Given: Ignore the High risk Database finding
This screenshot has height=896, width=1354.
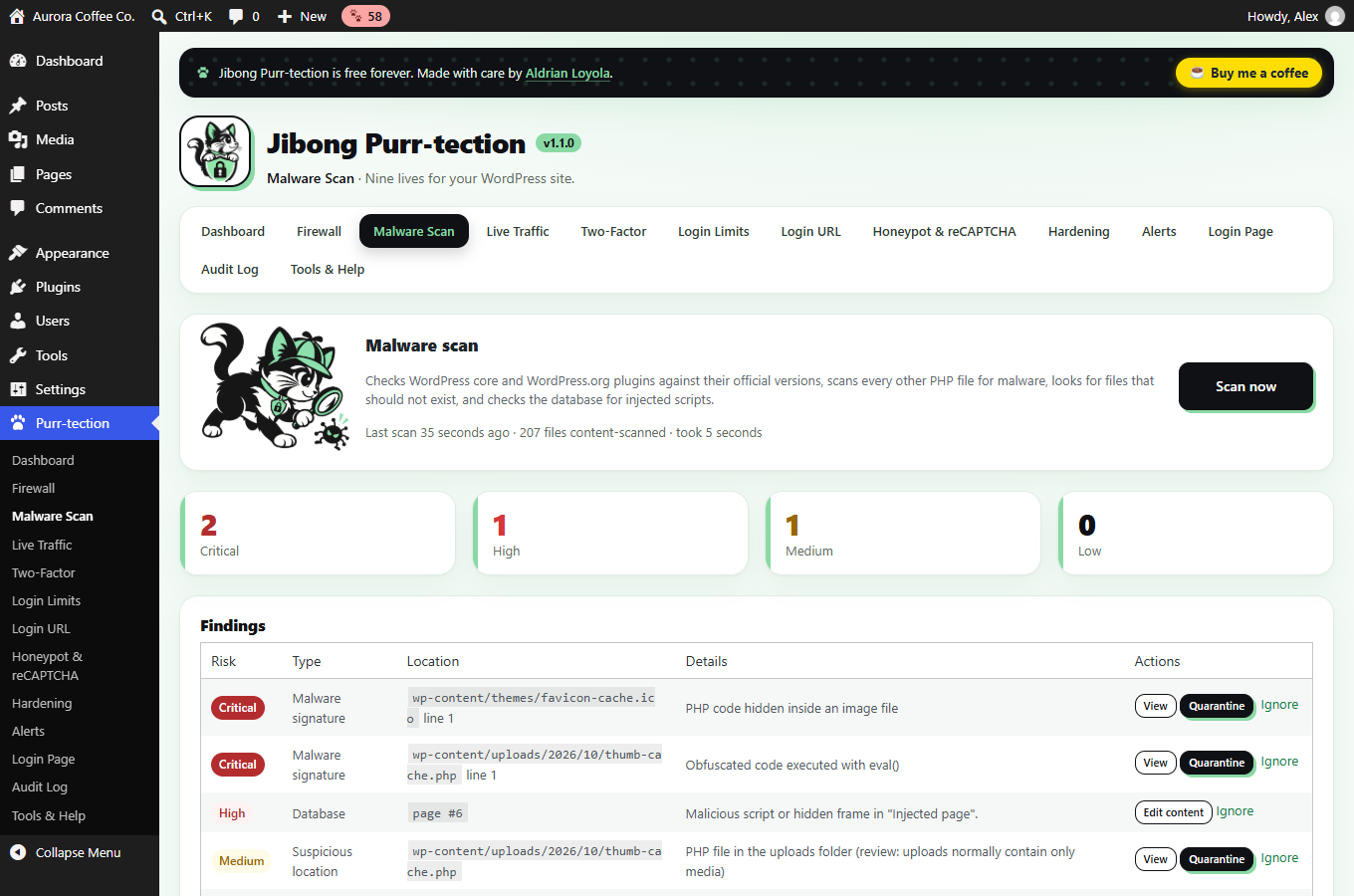Looking at the screenshot, I should 1235,811.
